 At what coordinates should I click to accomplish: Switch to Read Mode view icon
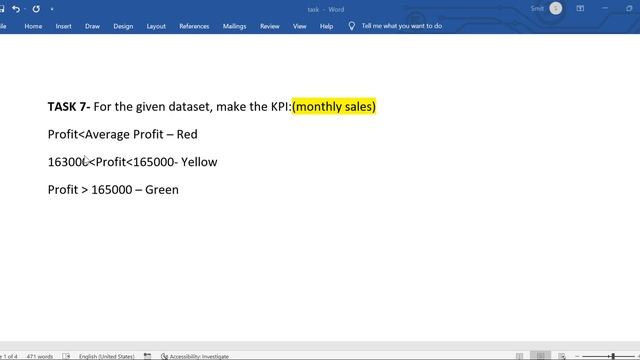coord(519,356)
